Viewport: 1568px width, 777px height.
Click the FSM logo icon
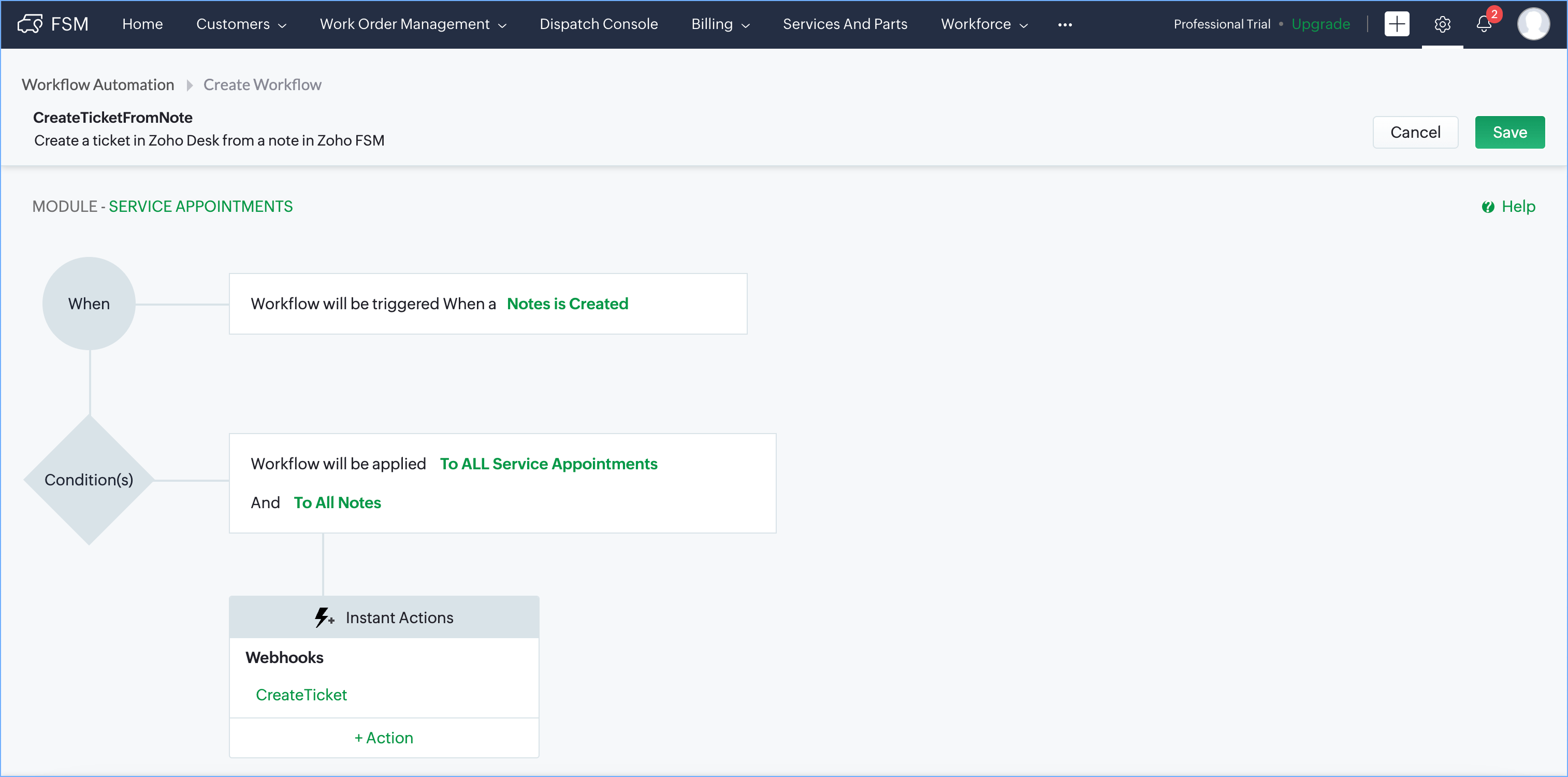click(30, 24)
